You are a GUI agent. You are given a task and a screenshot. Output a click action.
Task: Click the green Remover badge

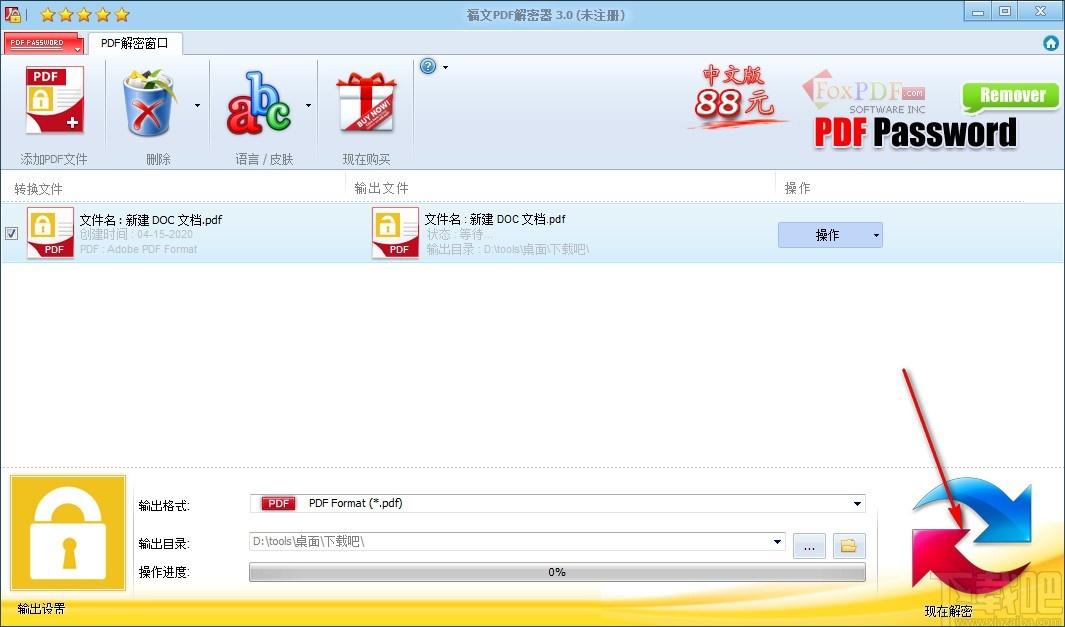[1011, 96]
